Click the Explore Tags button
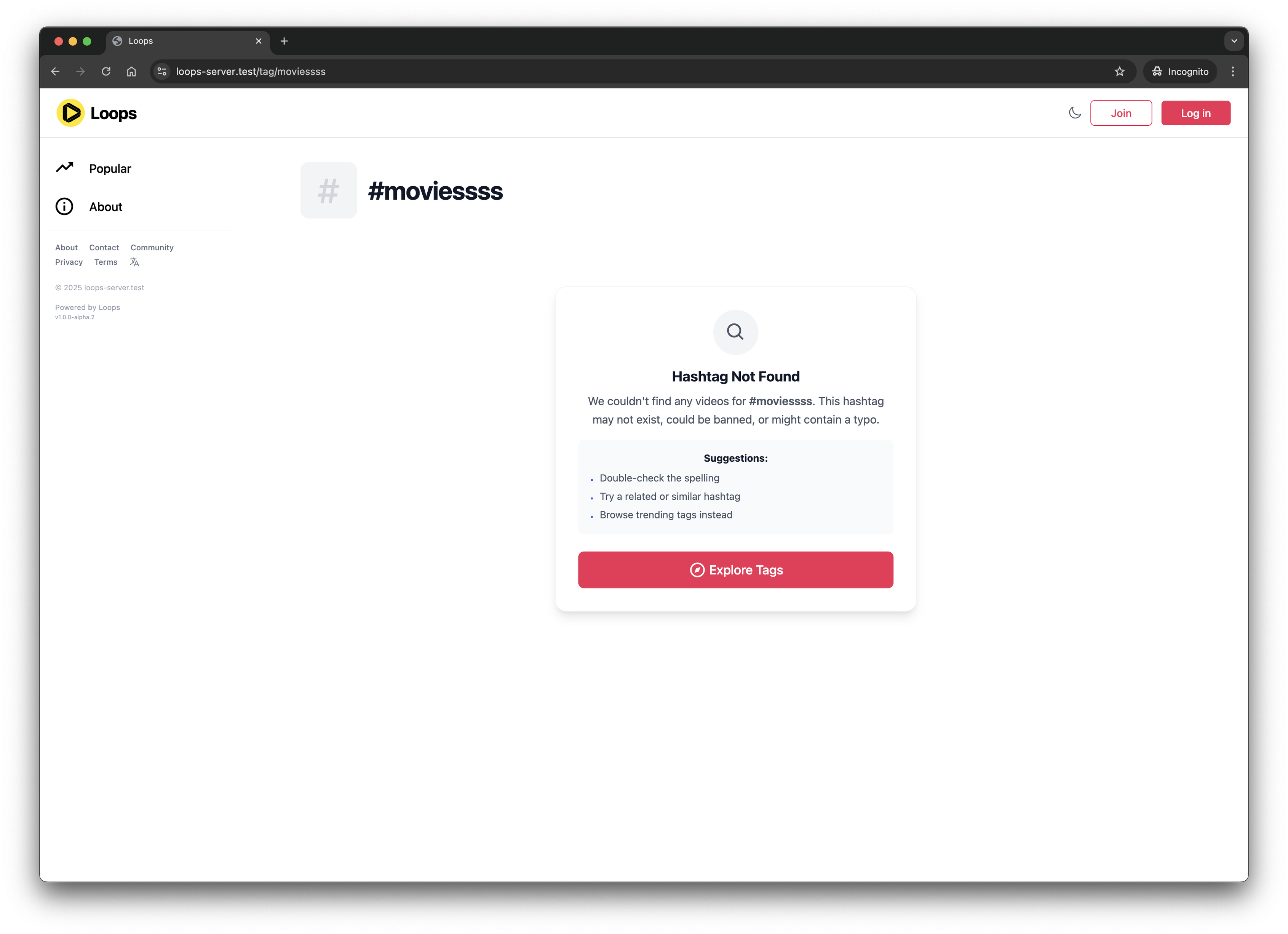Screen dimensions: 1288x934 click(735, 570)
